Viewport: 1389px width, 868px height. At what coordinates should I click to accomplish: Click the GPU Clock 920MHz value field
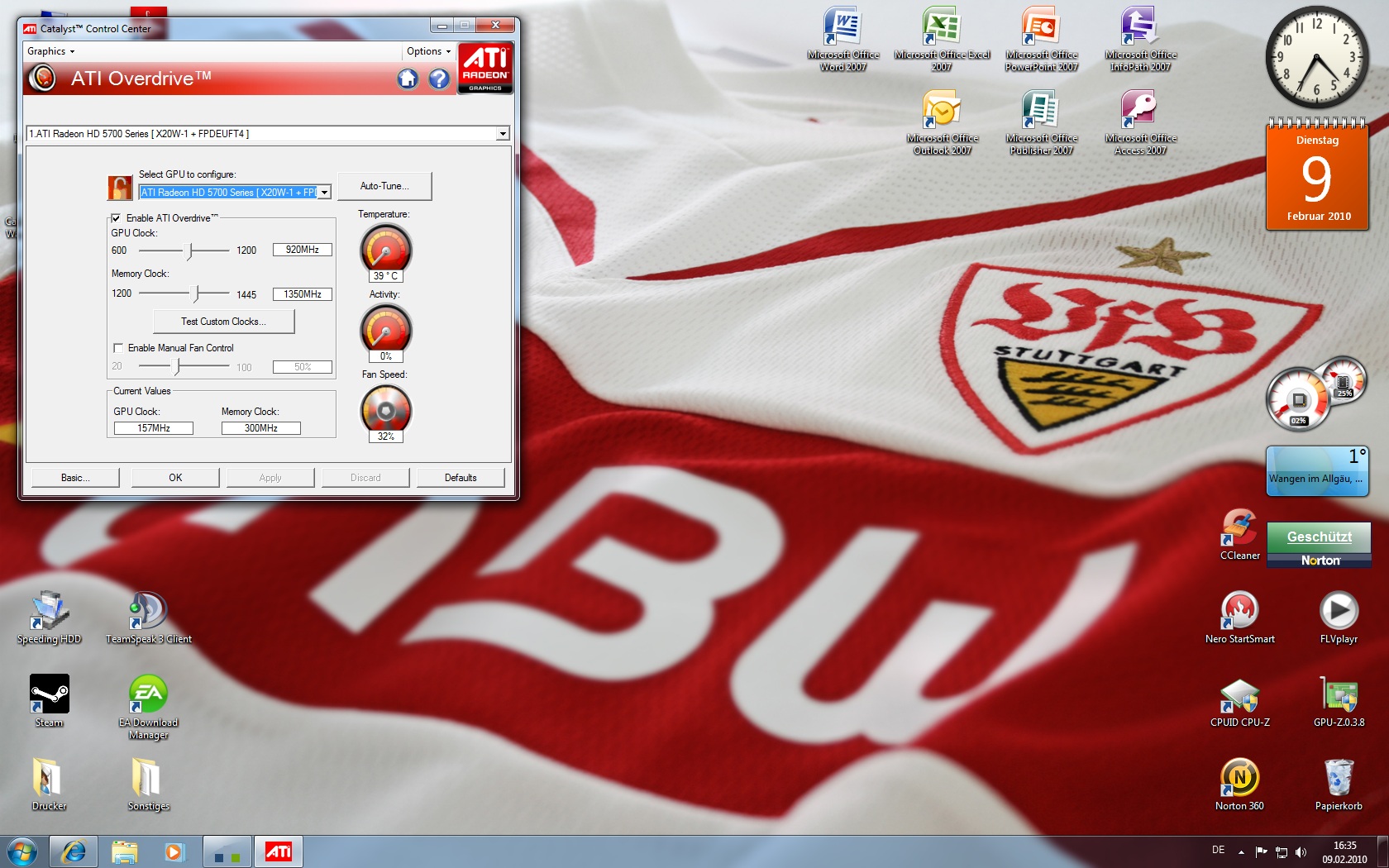pos(303,250)
